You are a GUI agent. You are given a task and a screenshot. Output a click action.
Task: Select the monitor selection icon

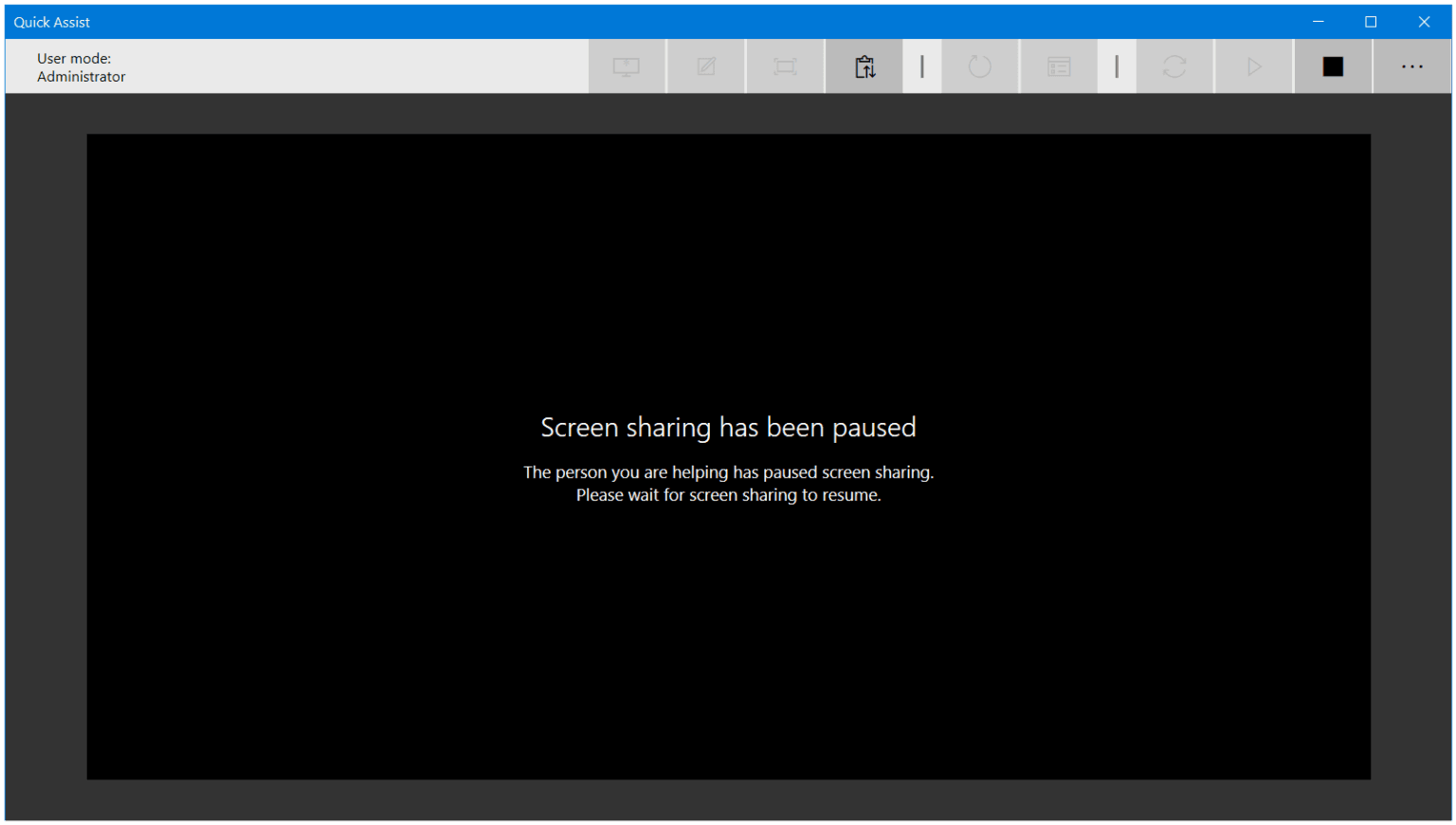click(x=627, y=66)
